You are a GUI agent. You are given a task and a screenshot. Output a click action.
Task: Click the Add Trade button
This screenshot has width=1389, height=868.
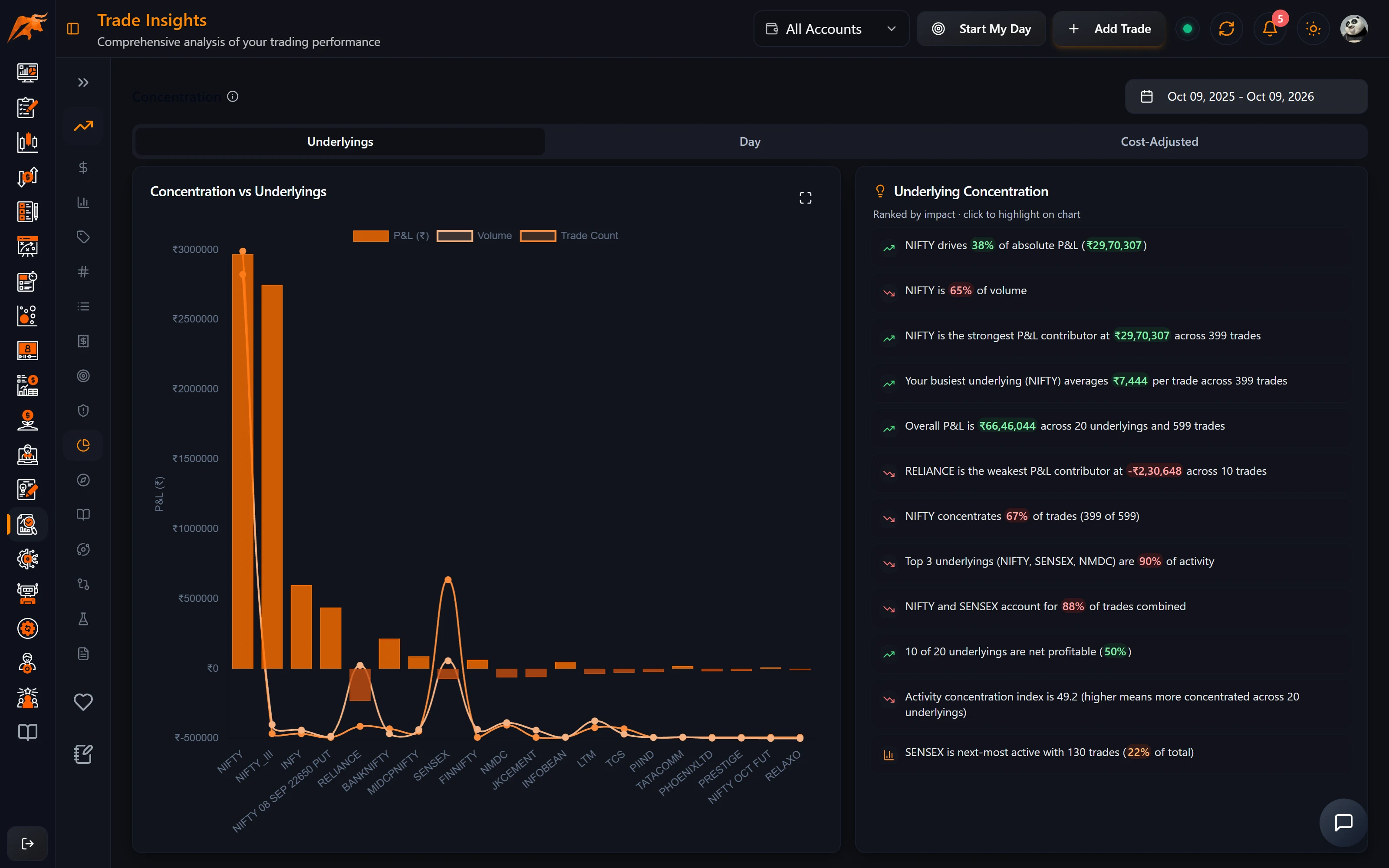(x=1109, y=29)
